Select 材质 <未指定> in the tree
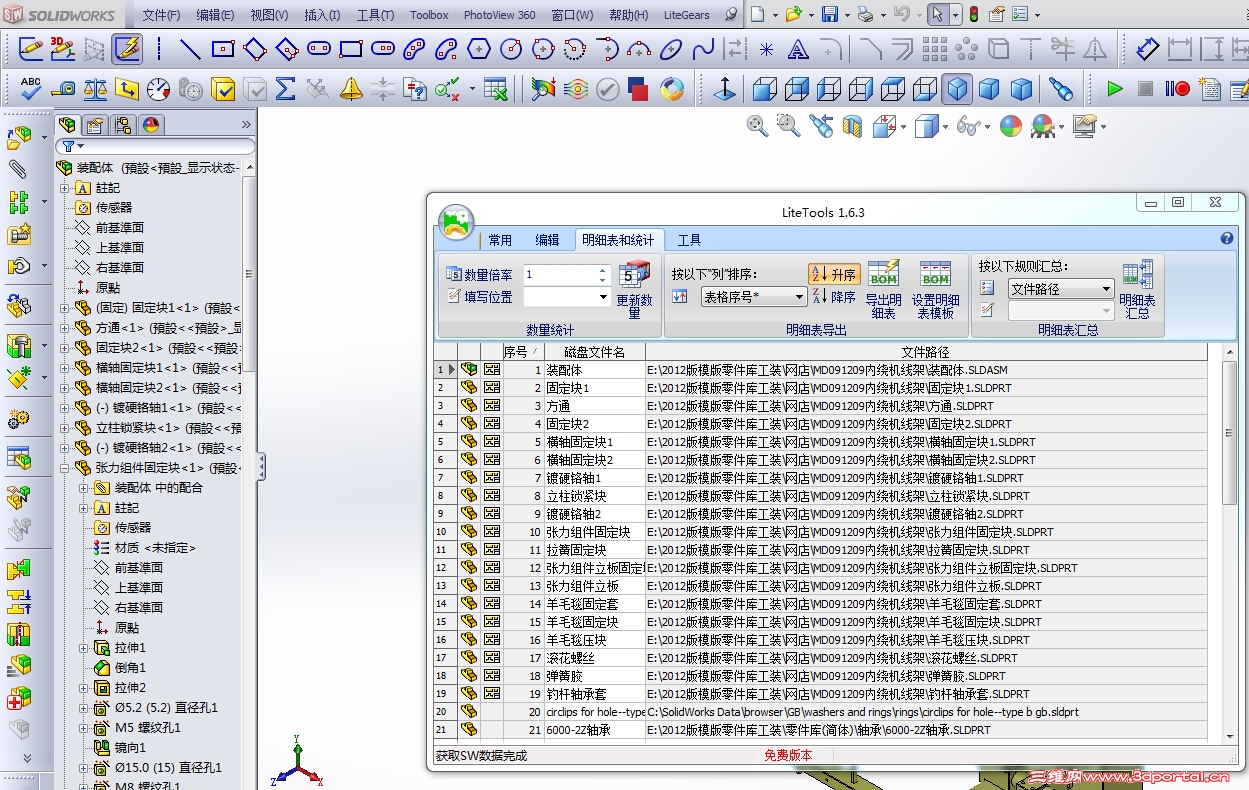 pos(155,548)
